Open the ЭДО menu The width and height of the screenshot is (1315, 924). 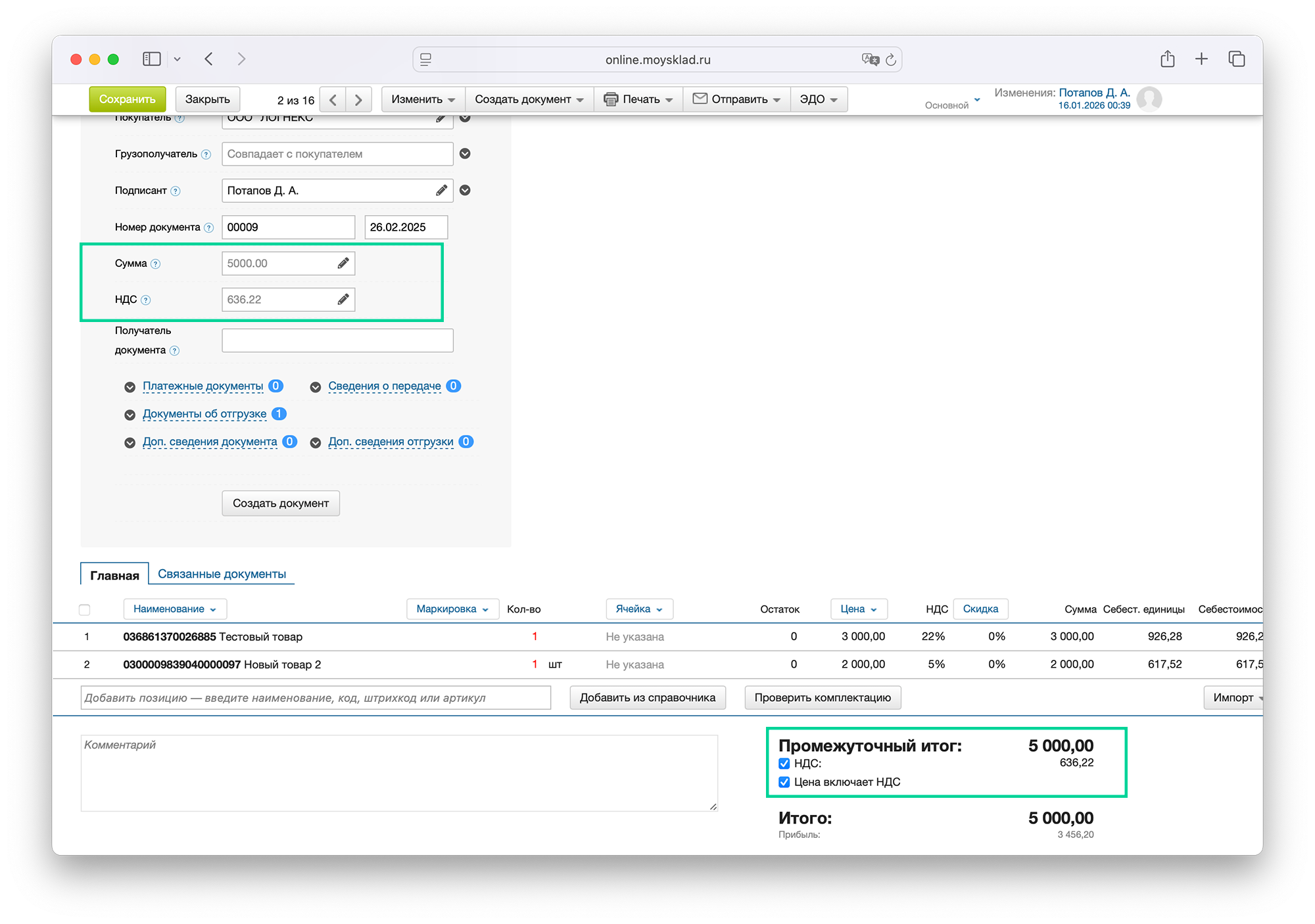coord(818,99)
